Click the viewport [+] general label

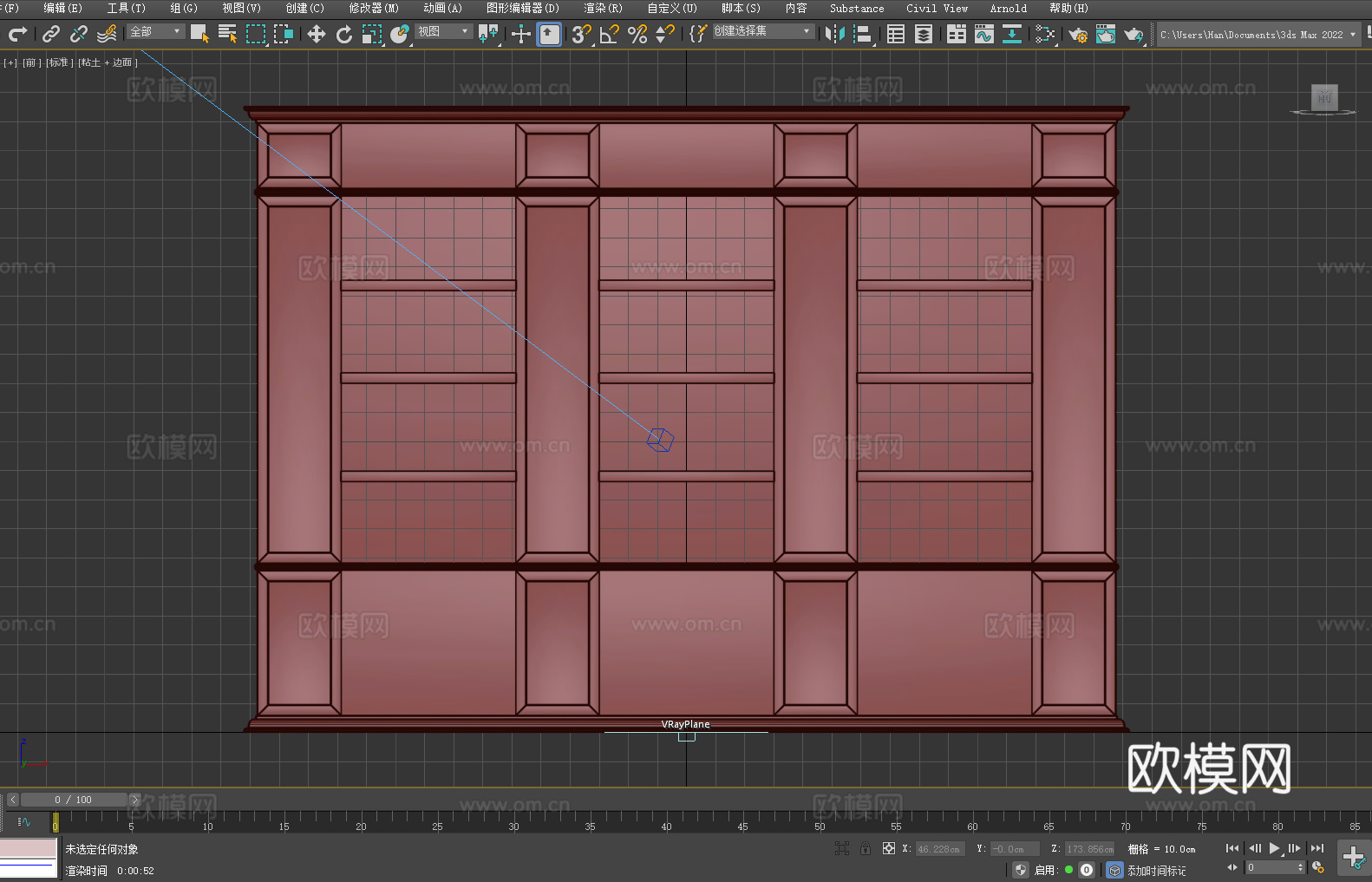(10, 62)
